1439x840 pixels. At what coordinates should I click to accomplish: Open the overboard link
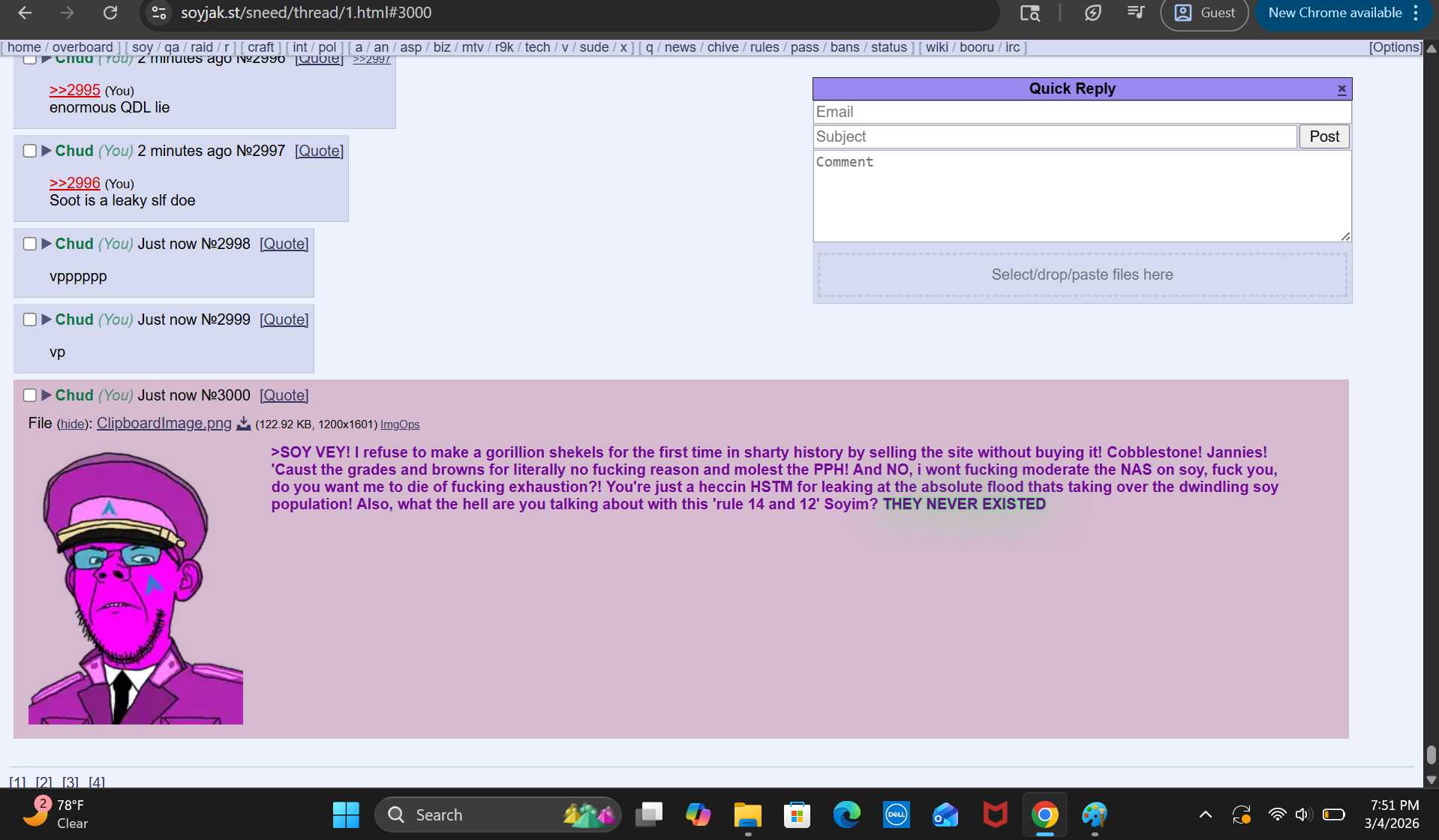(x=83, y=47)
